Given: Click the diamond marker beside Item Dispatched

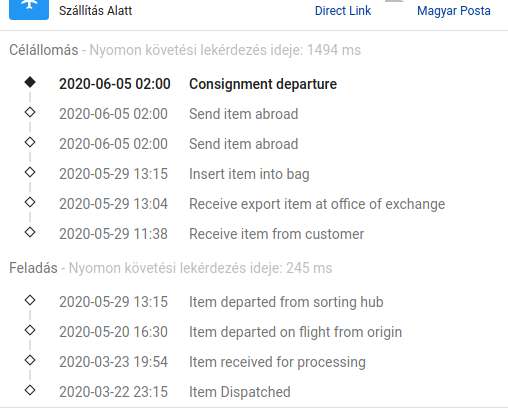Looking at the screenshot, I should pos(30,390).
